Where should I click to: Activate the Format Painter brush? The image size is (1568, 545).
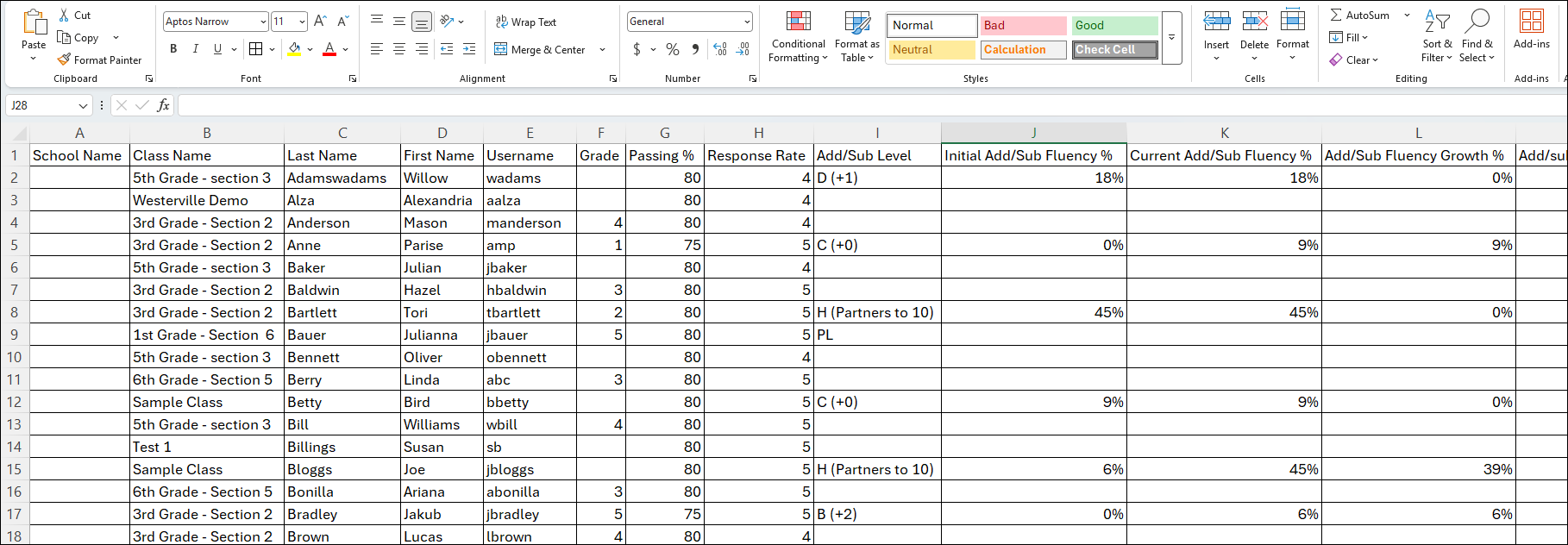click(64, 60)
